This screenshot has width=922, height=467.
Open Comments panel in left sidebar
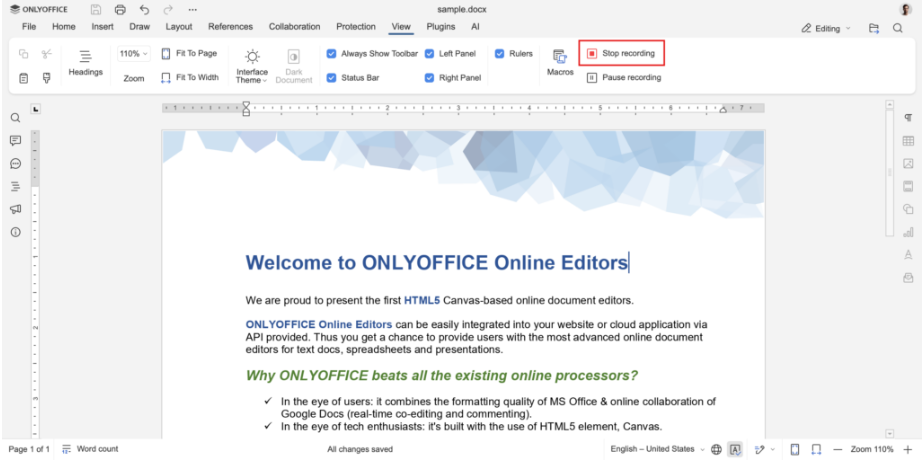click(15, 141)
